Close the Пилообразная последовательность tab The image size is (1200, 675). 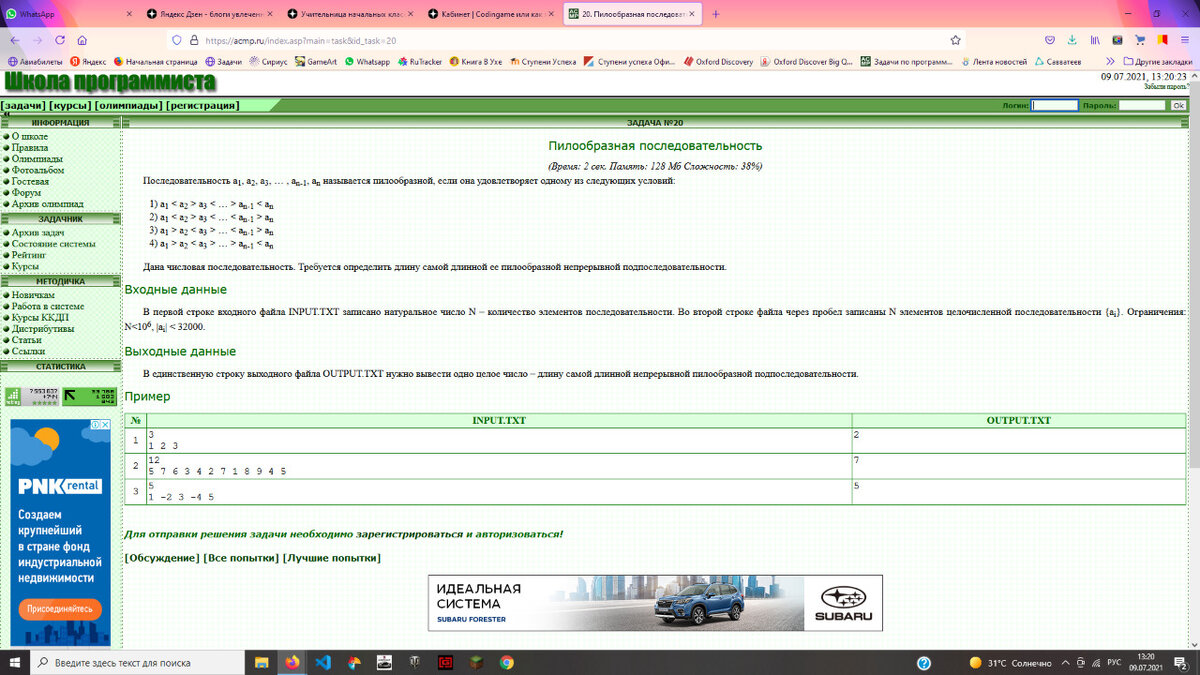[x=694, y=14]
